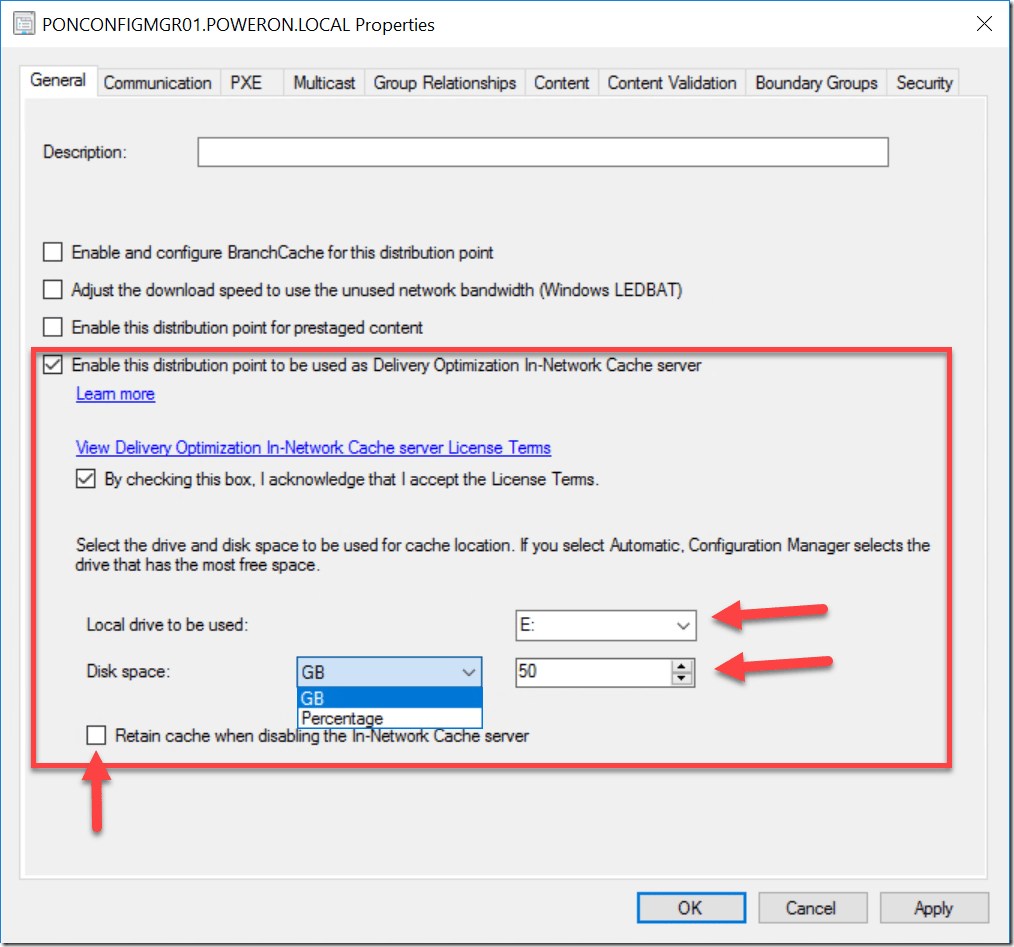This screenshot has width=1014, height=947.
Task: Open the Local drive dropdown showing E:
Action: [x=605, y=626]
